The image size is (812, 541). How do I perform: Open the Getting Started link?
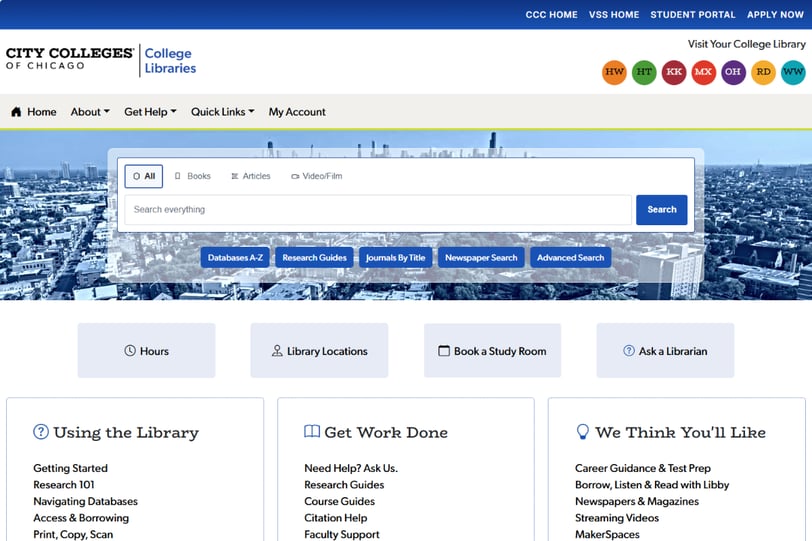pyautogui.click(x=70, y=469)
